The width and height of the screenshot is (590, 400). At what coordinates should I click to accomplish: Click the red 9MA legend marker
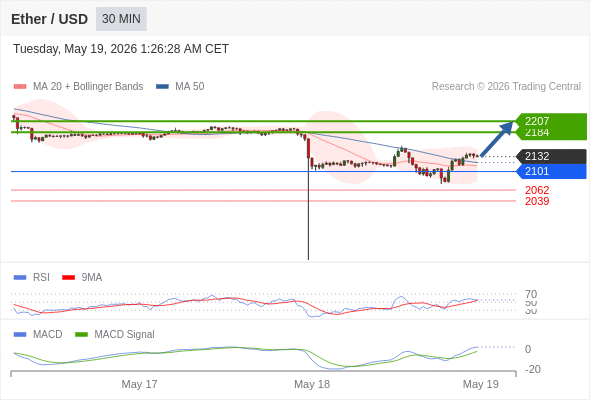pos(68,278)
